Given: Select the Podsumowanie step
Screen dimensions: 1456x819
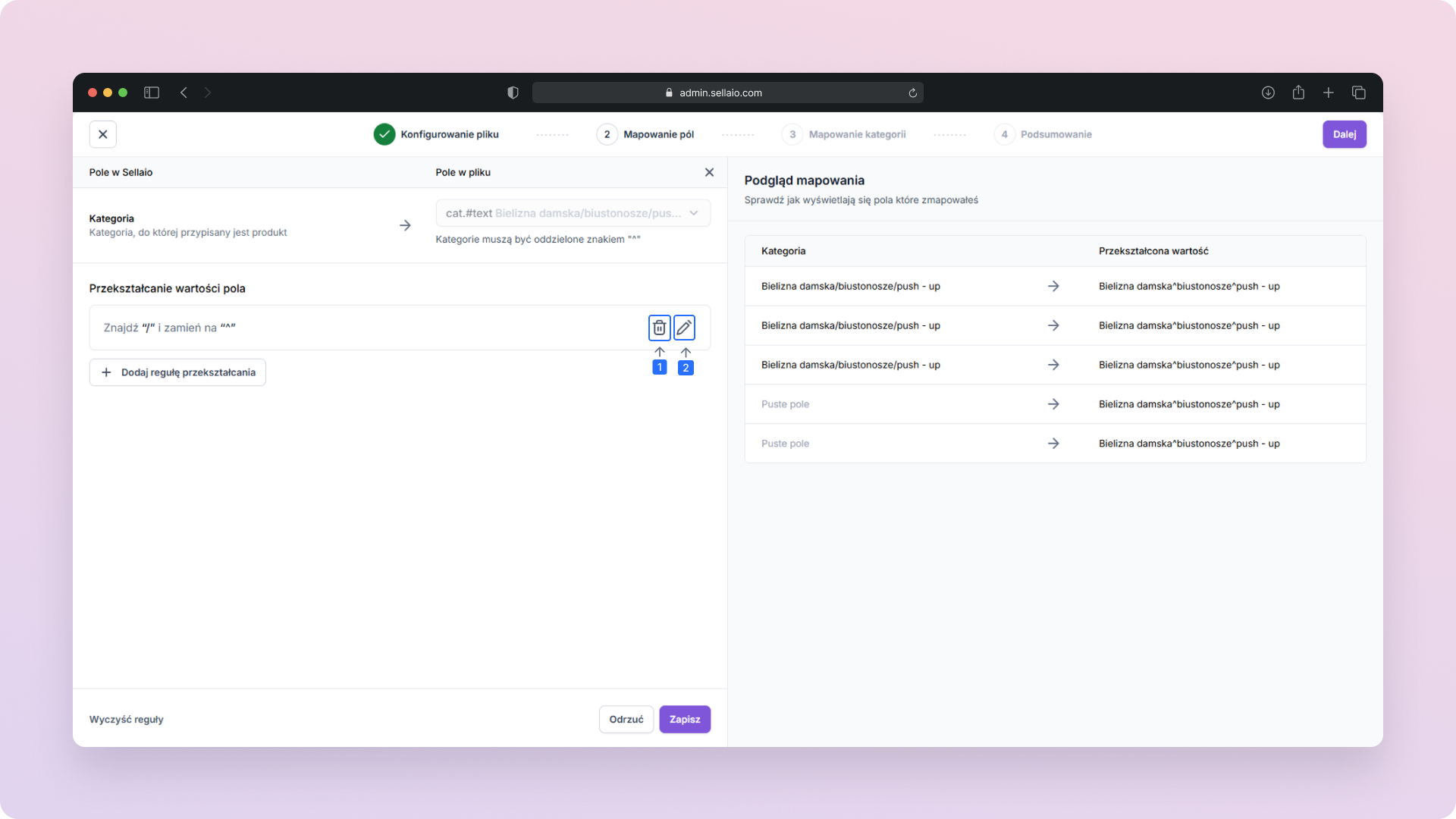Looking at the screenshot, I should (x=1043, y=134).
